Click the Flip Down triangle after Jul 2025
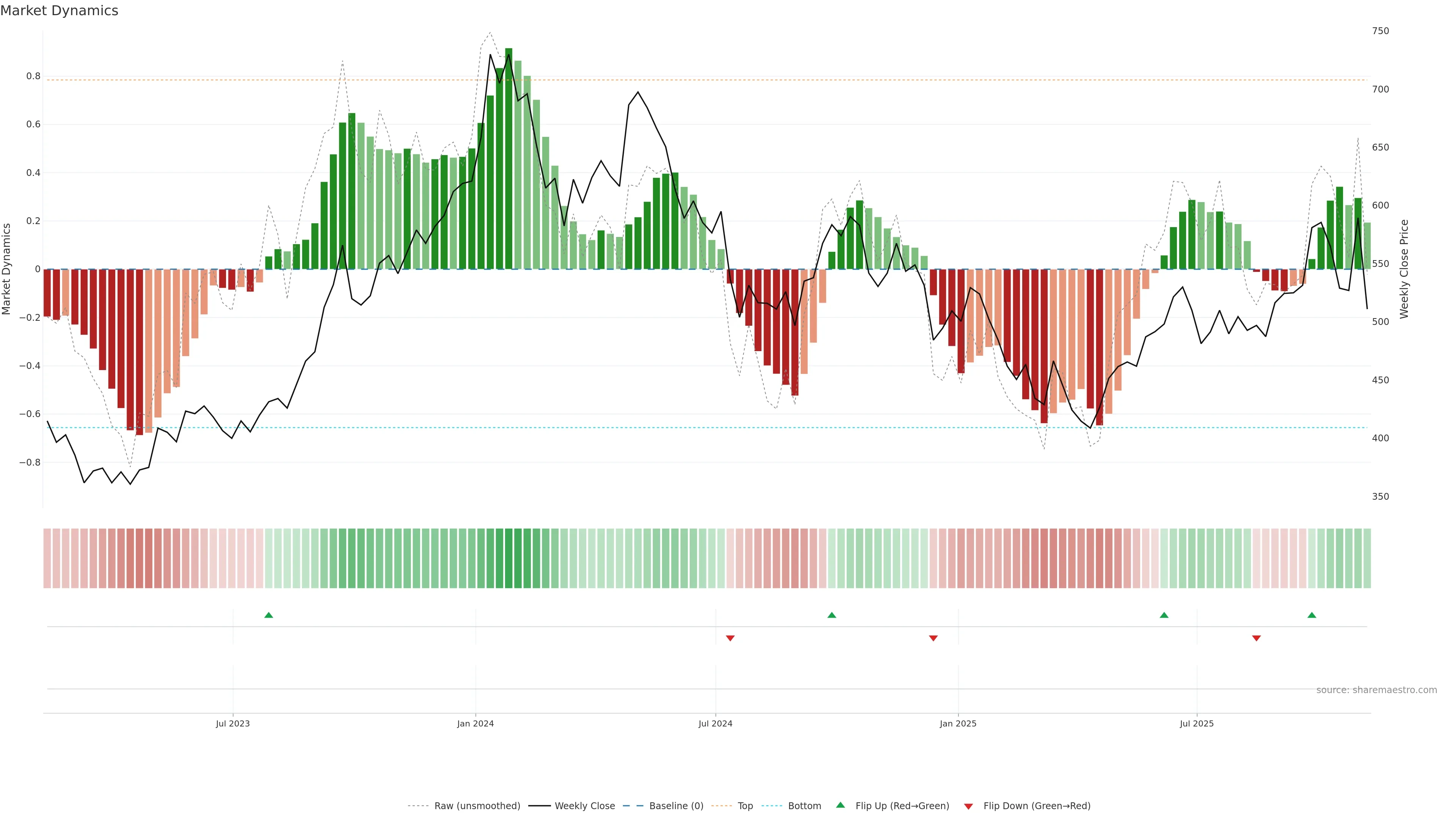Screen dimensions: 1456x819 coord(1257,638)
